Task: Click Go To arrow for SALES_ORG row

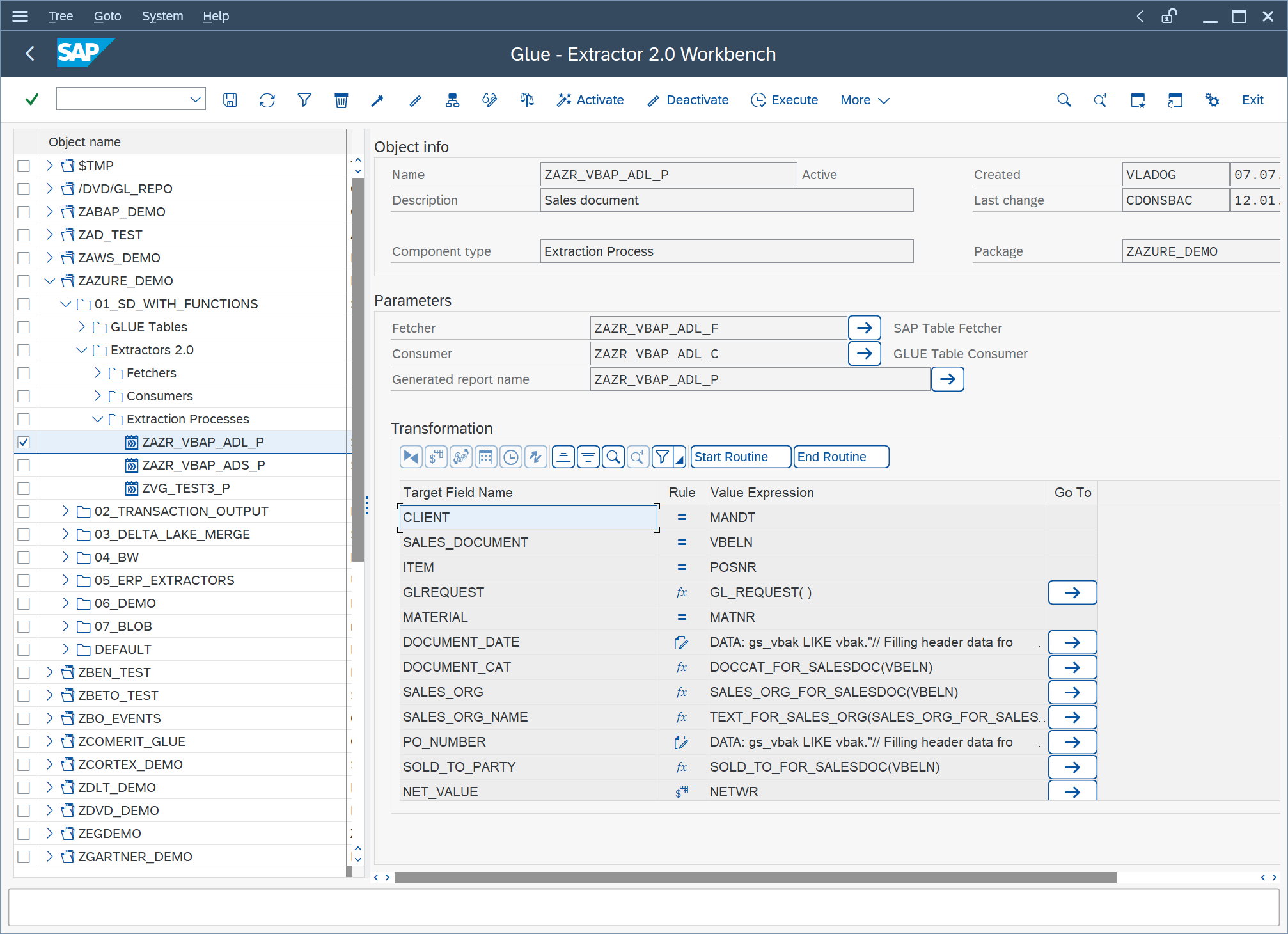Action: (1072, 692)
